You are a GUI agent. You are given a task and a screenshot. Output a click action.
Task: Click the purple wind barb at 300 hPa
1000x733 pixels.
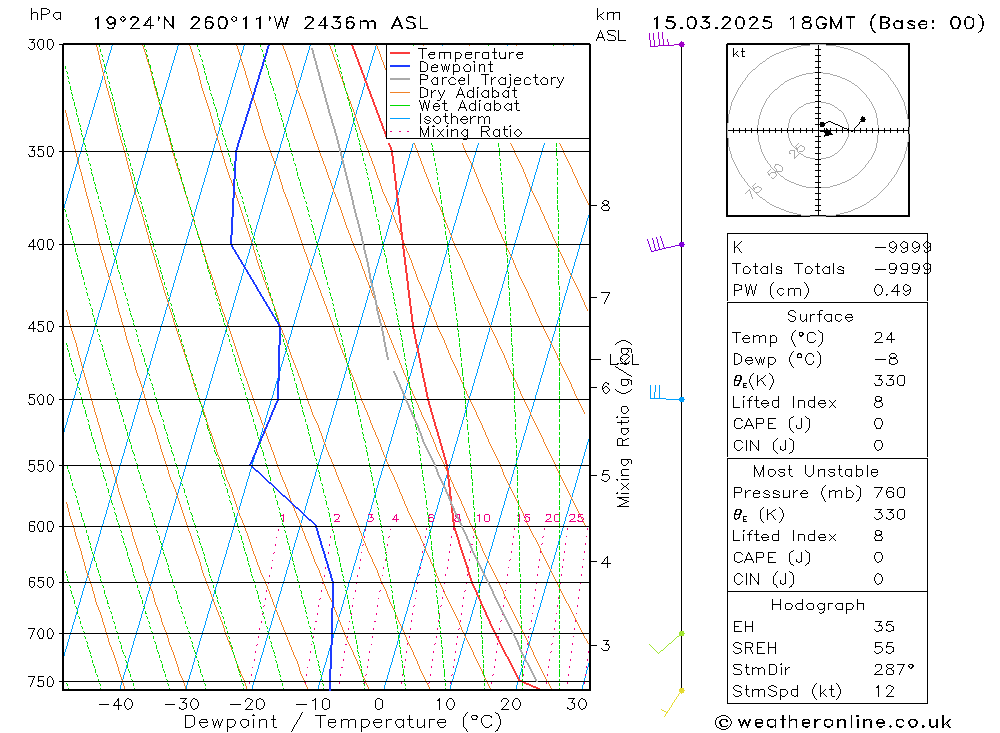click(x=666, y=40)
